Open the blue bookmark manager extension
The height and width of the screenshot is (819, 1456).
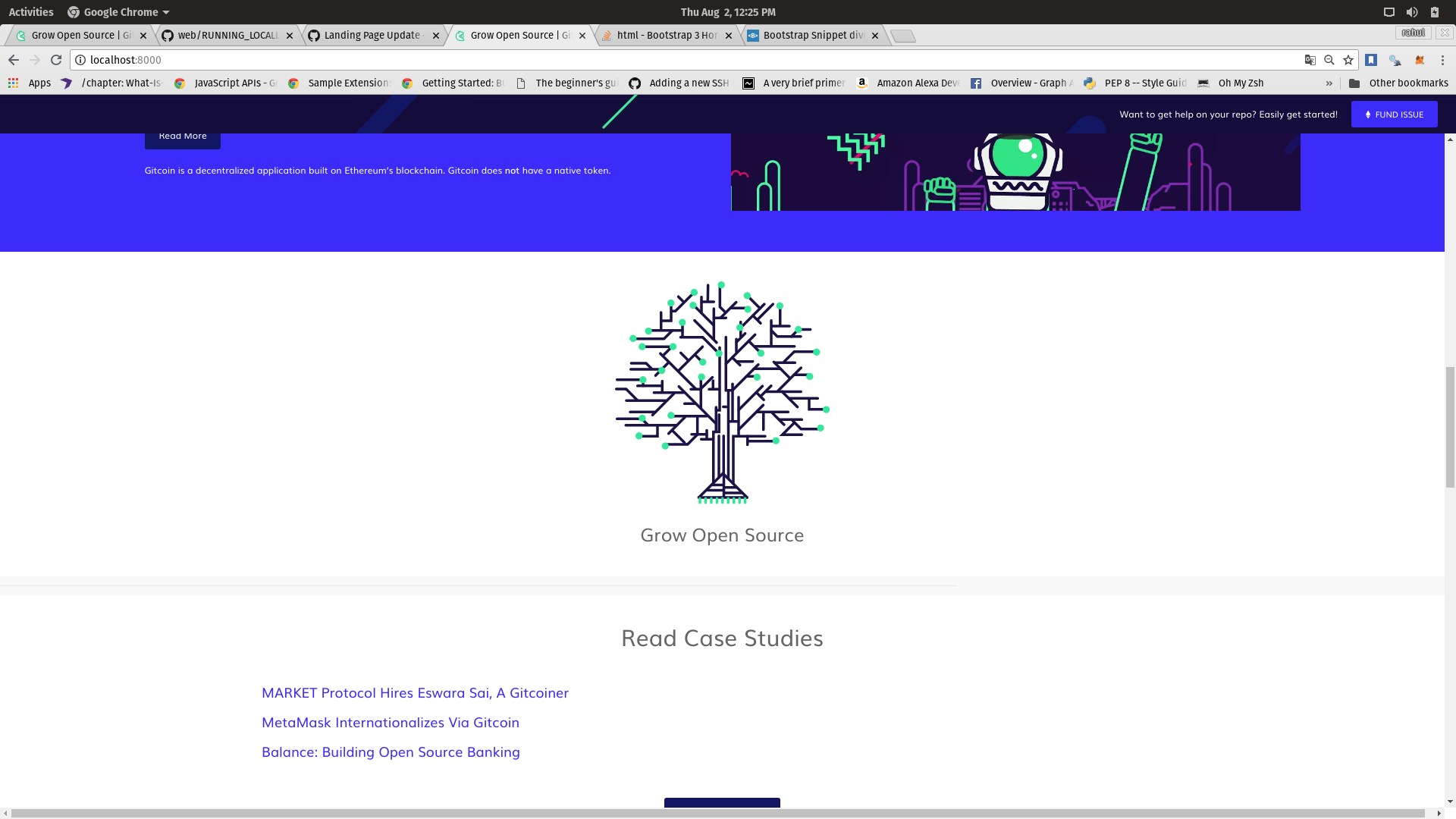tap(1372, 60)
